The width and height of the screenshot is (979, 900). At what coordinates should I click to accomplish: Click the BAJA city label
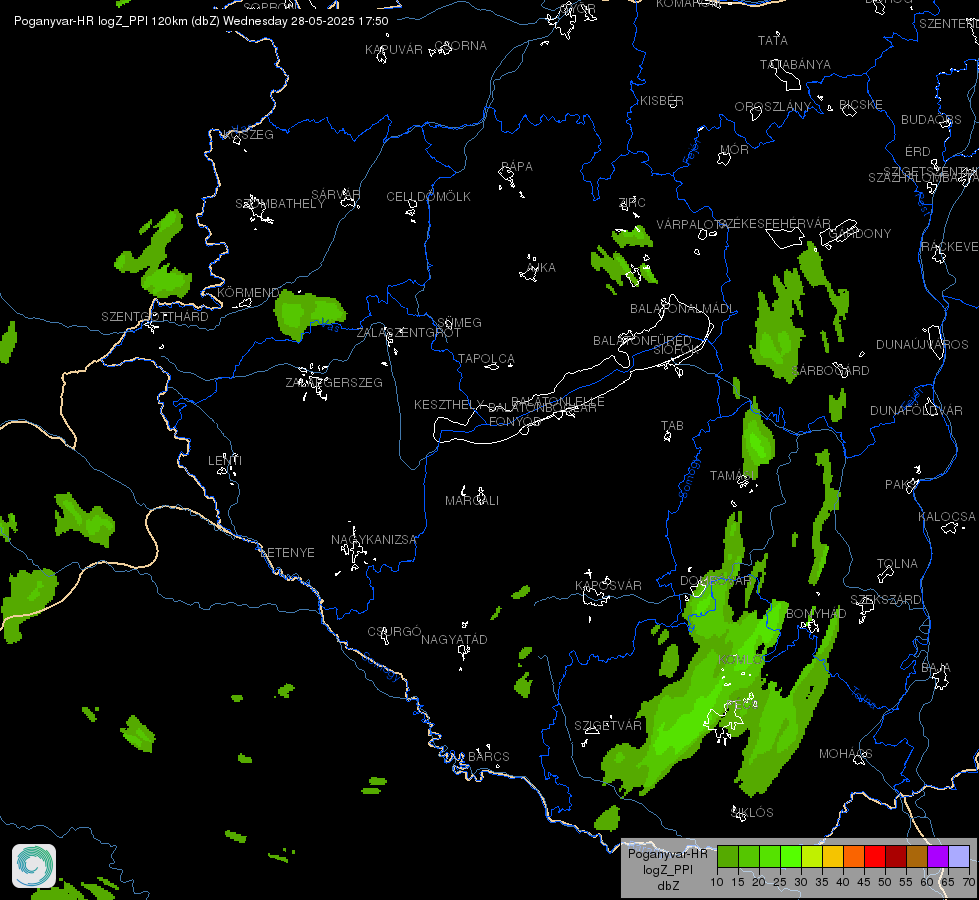click(x=936, y=669)
